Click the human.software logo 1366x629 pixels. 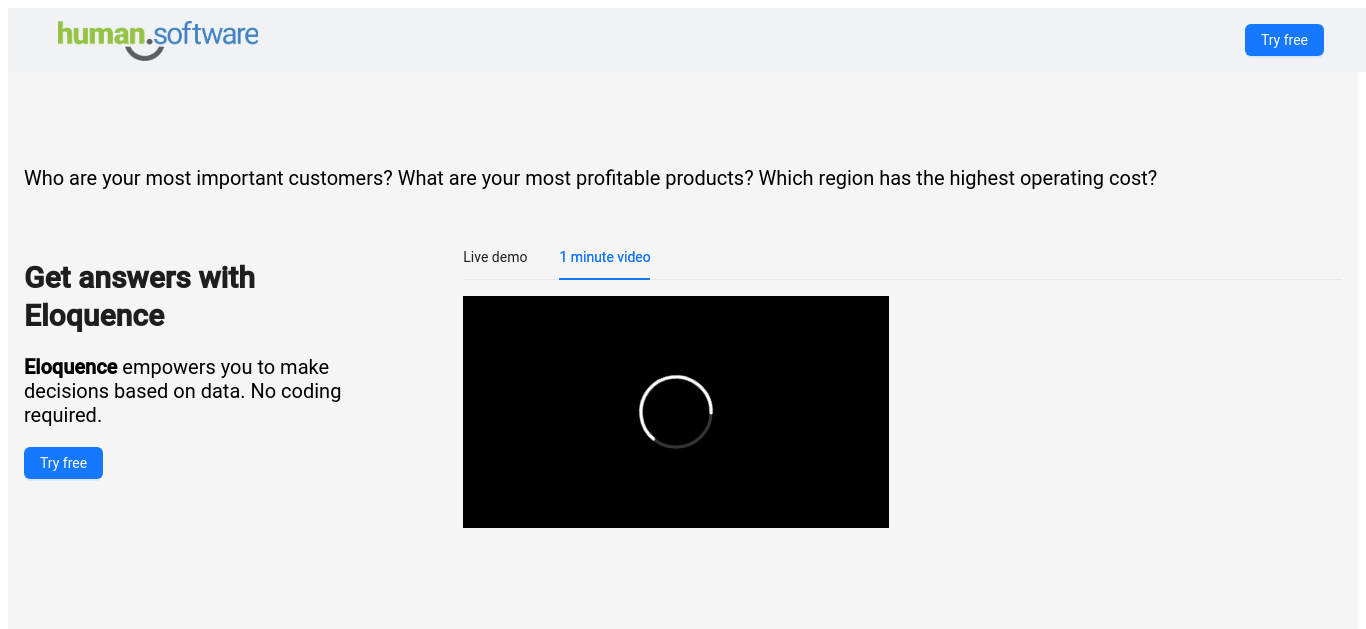pyautogui.click(x=158, y=40)
